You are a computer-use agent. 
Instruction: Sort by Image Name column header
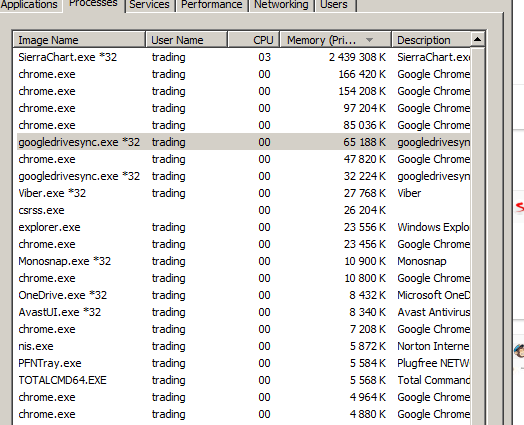pos(79,40)
